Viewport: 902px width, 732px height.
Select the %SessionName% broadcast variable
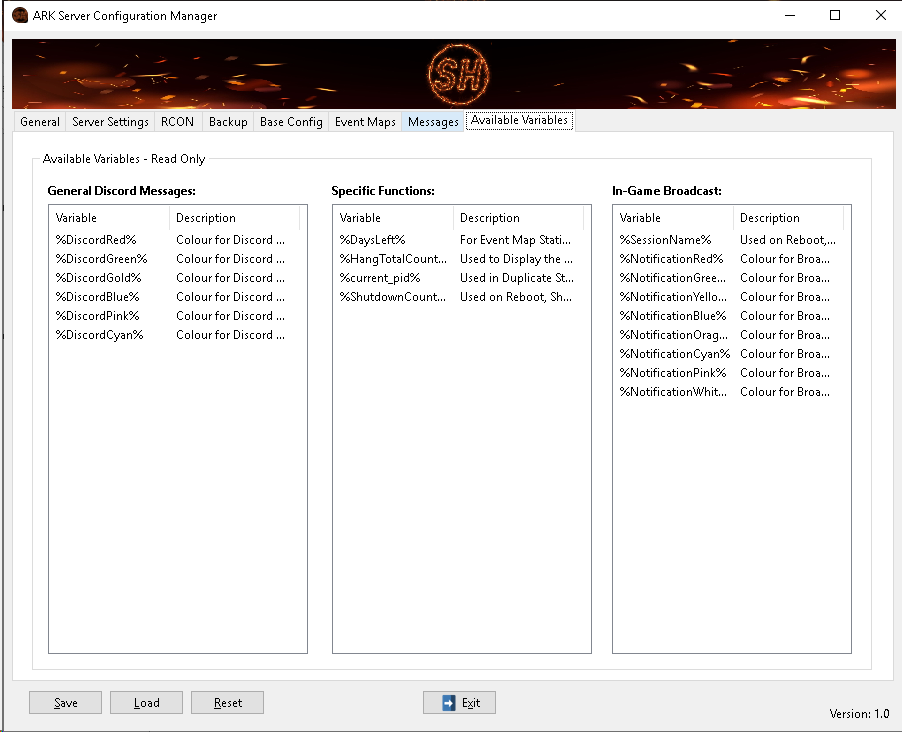click(x=665, y=240)
